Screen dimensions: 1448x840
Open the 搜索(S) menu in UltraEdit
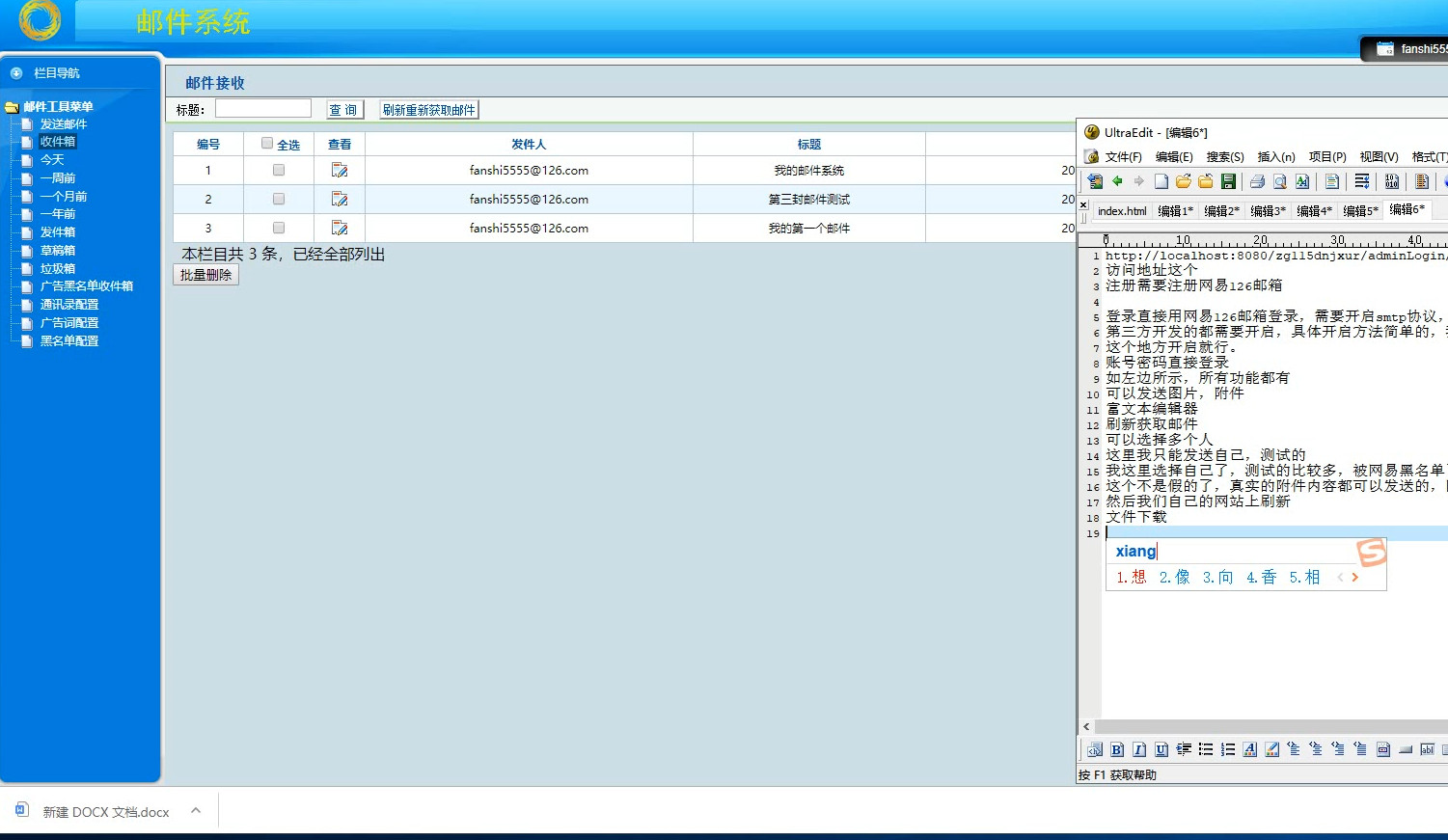point(1225,156)
